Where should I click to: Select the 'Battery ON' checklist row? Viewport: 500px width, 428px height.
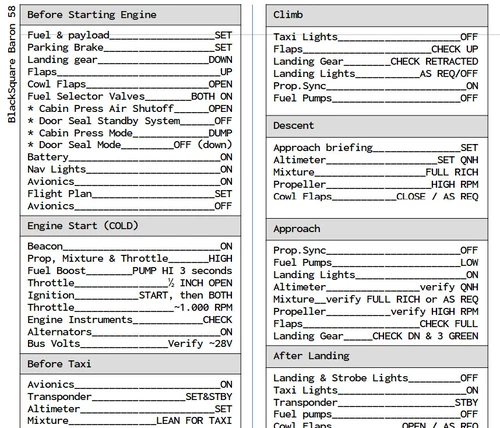click(x=130, y=157)
